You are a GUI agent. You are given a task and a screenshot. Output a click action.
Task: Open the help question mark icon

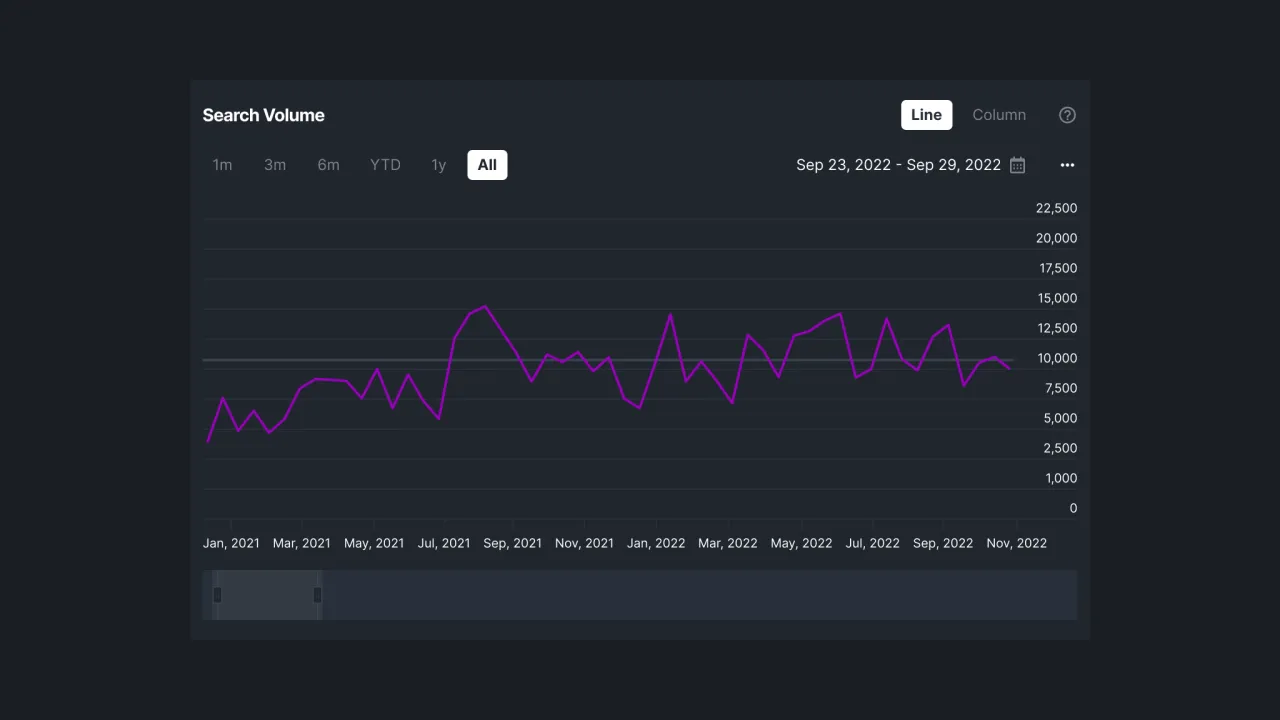point(1067,115)
